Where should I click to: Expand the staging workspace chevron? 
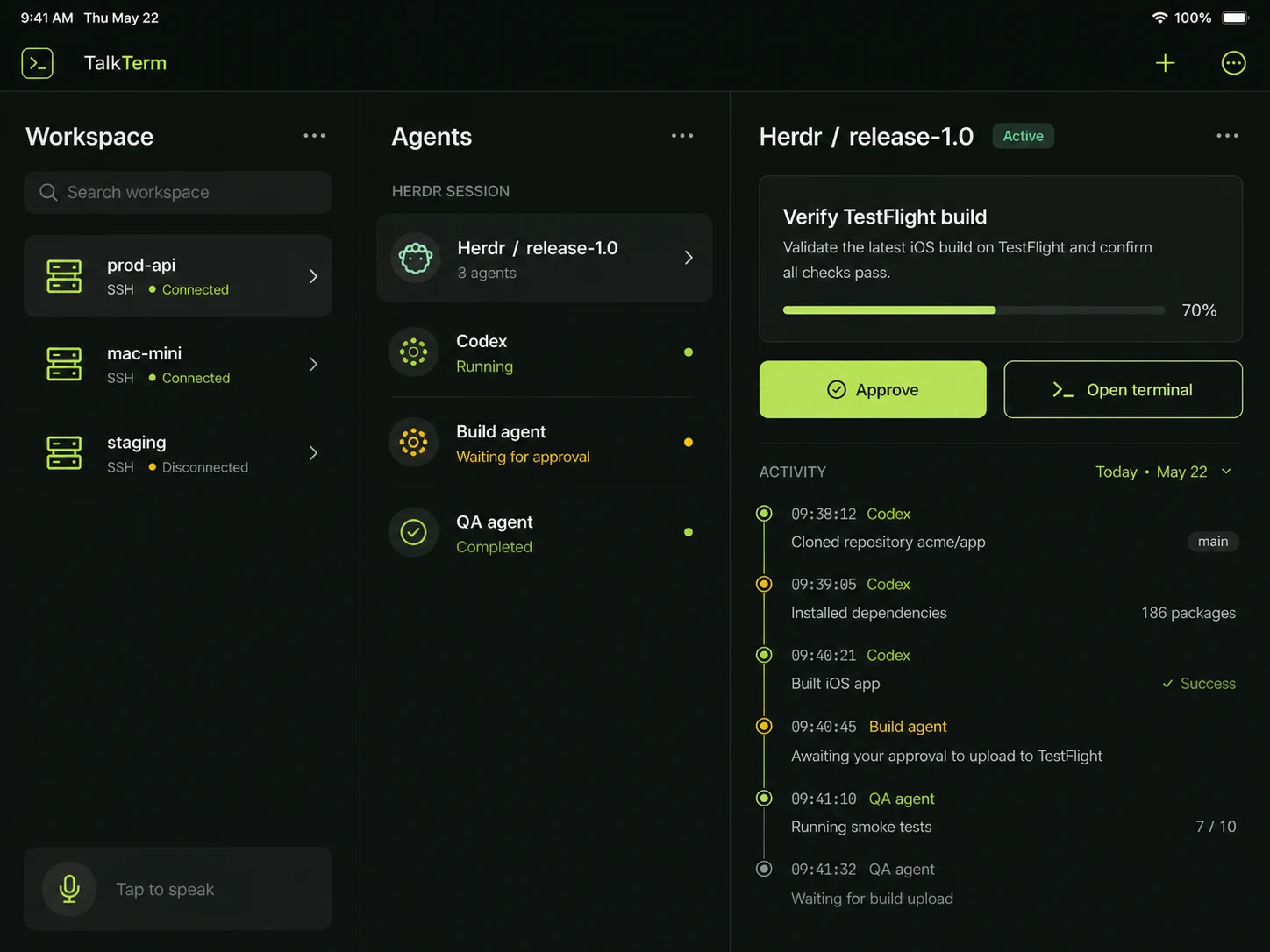[x=313, y=453]
